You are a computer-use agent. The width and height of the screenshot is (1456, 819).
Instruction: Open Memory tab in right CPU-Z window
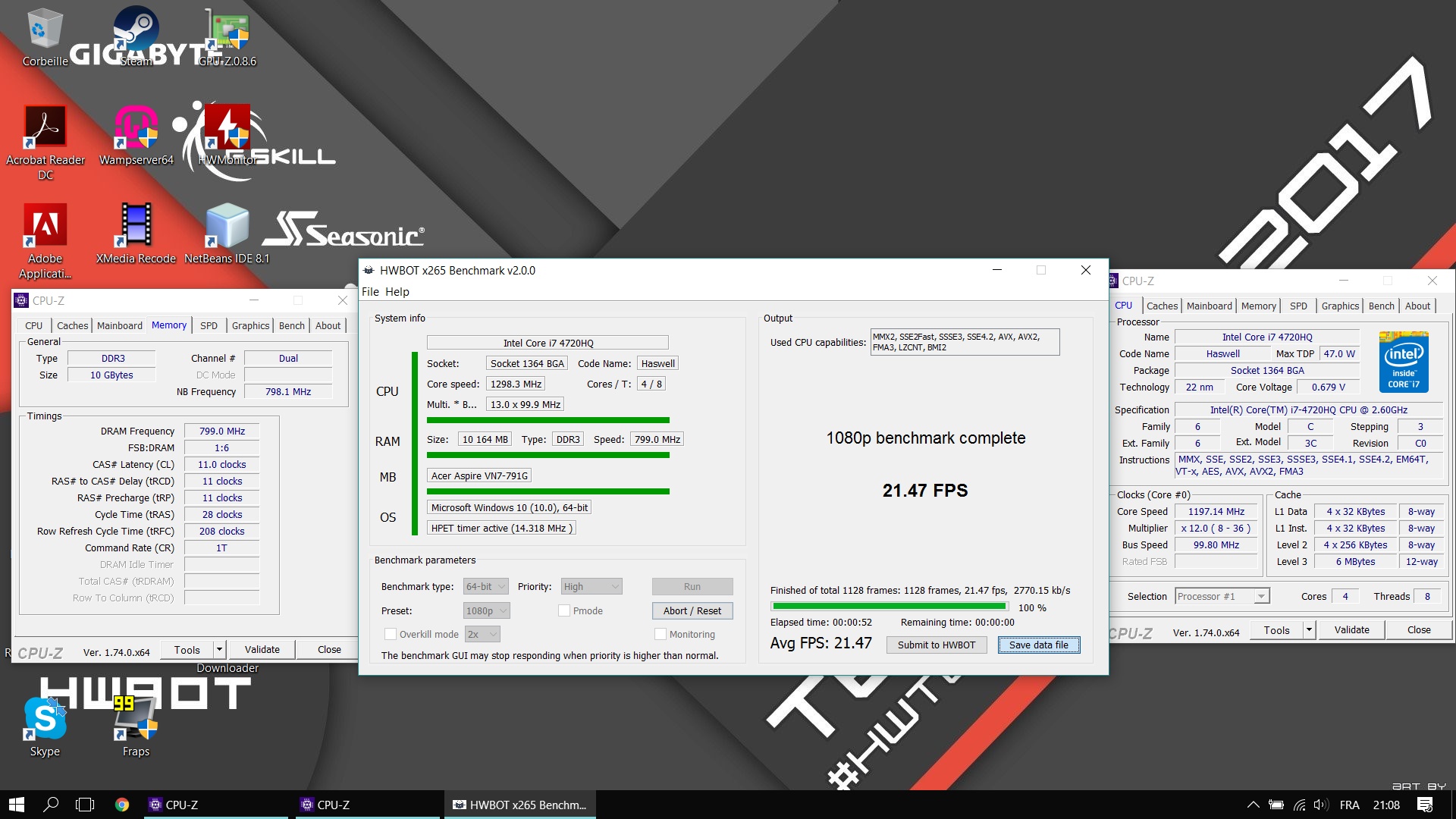1258,306
